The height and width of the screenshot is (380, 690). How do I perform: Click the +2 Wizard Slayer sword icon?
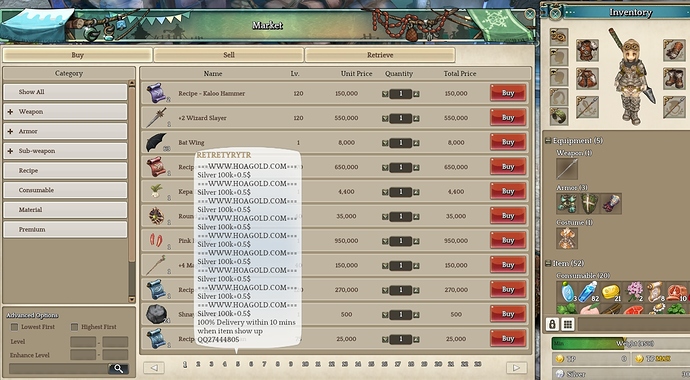tap(157, 117)
